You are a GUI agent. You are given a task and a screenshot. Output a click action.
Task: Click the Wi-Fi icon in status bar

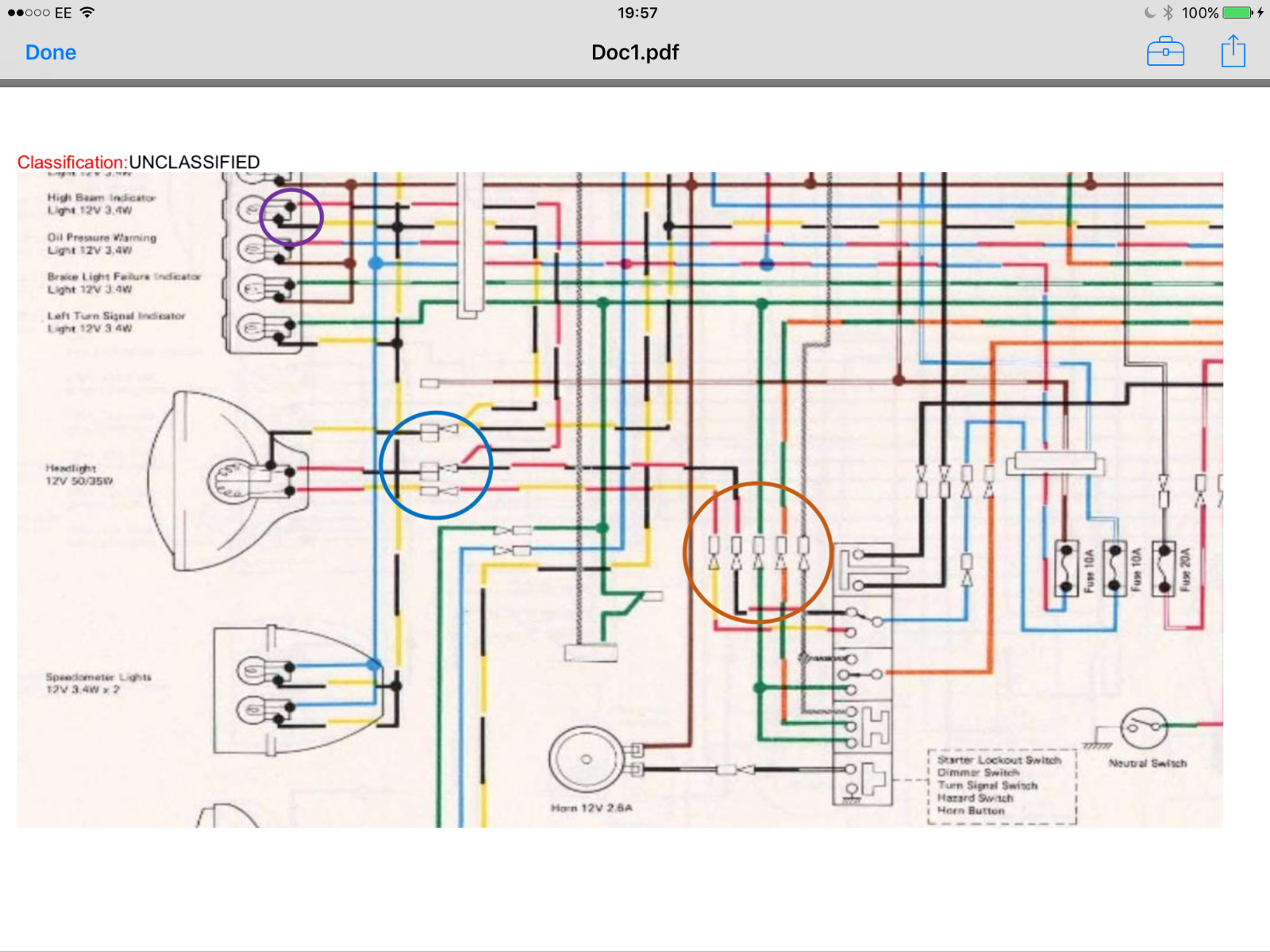[87, 13]
